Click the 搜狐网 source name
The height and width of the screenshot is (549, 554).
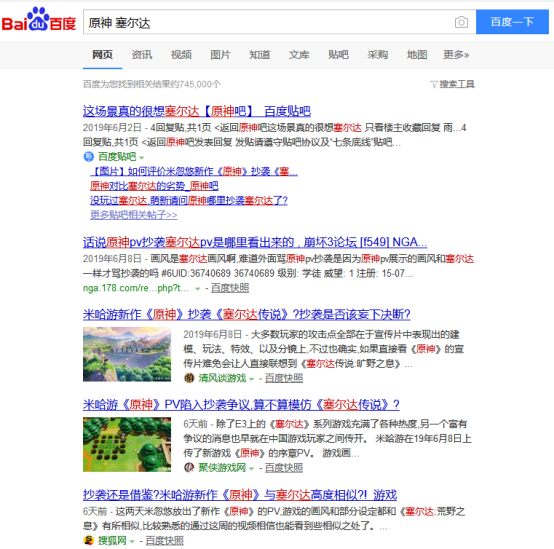112,541
